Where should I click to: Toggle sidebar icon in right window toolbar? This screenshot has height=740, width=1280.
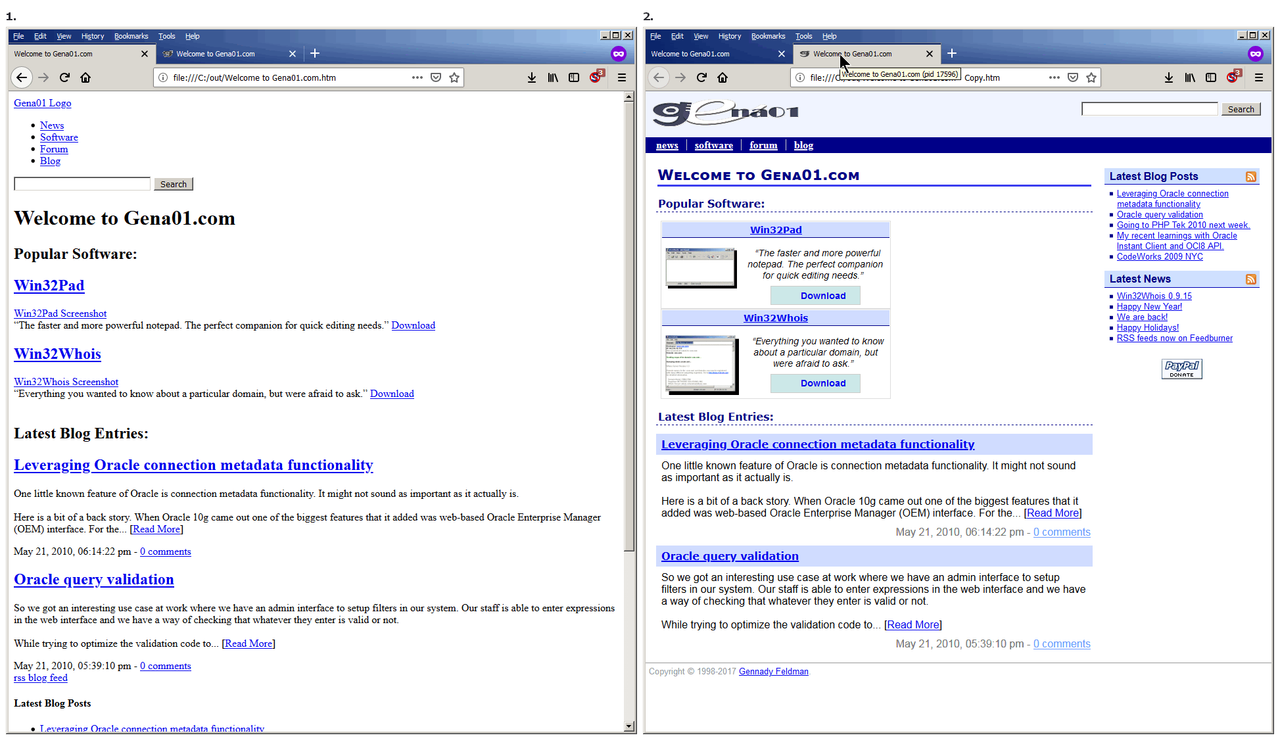pos(1211,77)
